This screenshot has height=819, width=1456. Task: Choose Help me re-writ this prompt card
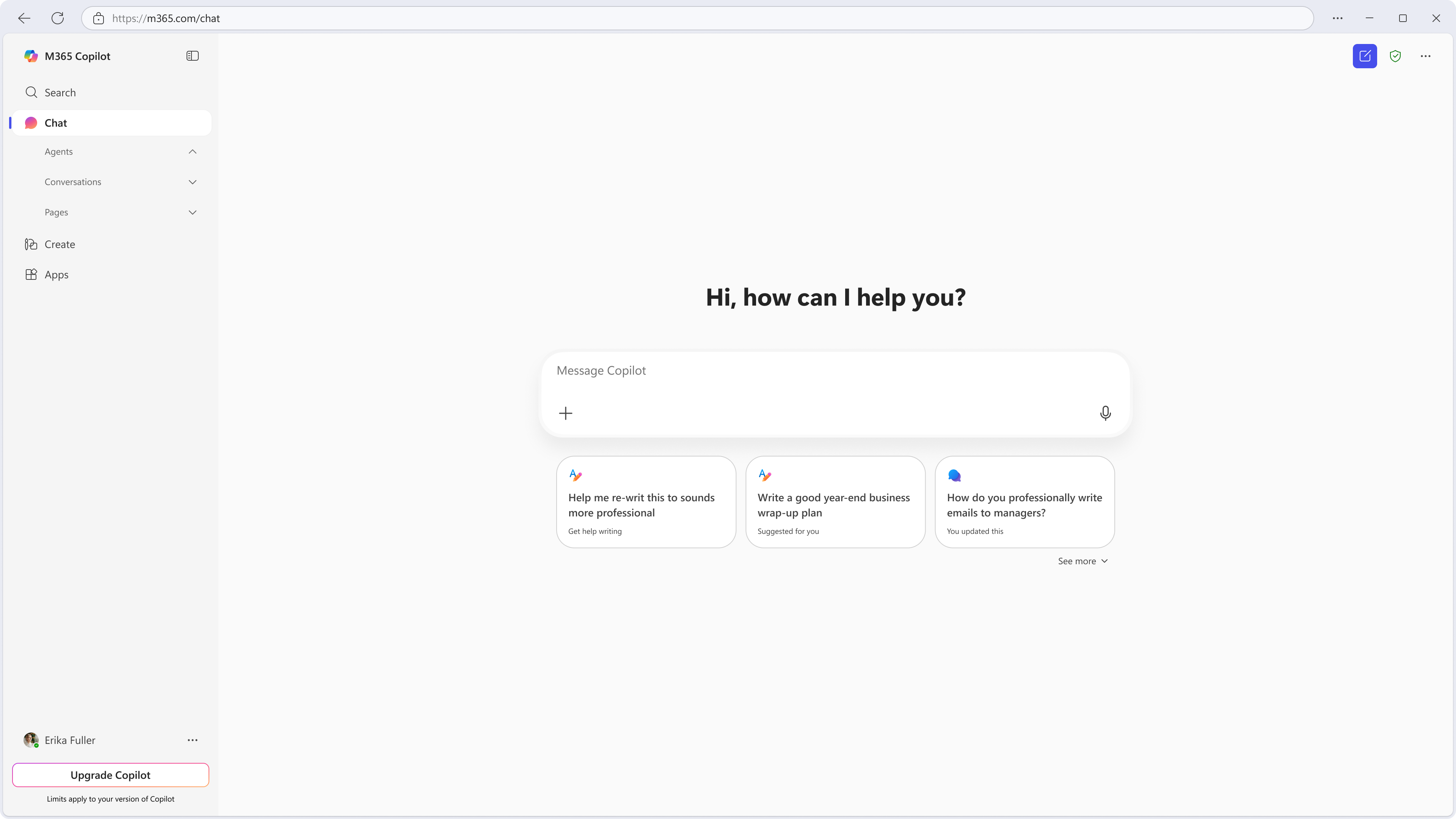[x=646, y=502]
